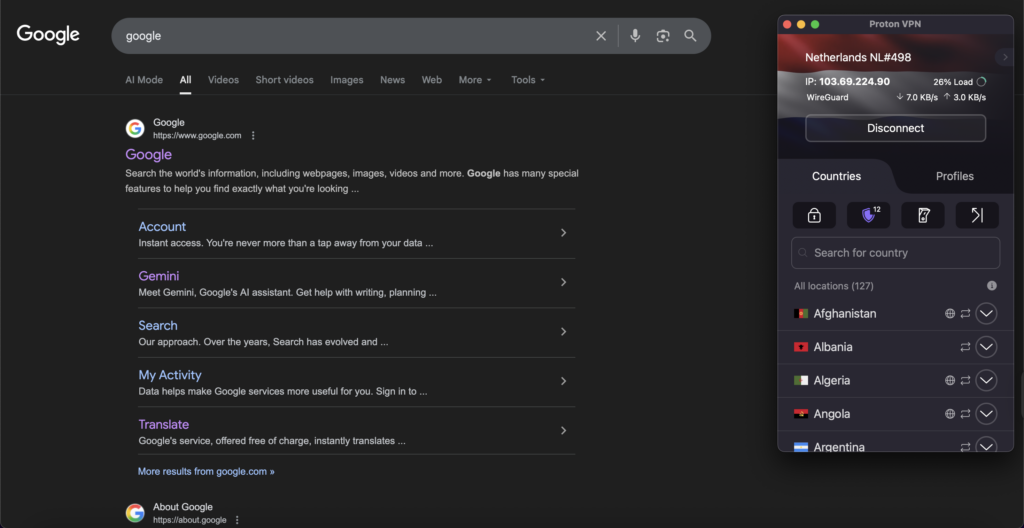Click P2P arrows icon in Algeria row
The height and width of the screenshot is (528, 1024).
tap(965, 380)
